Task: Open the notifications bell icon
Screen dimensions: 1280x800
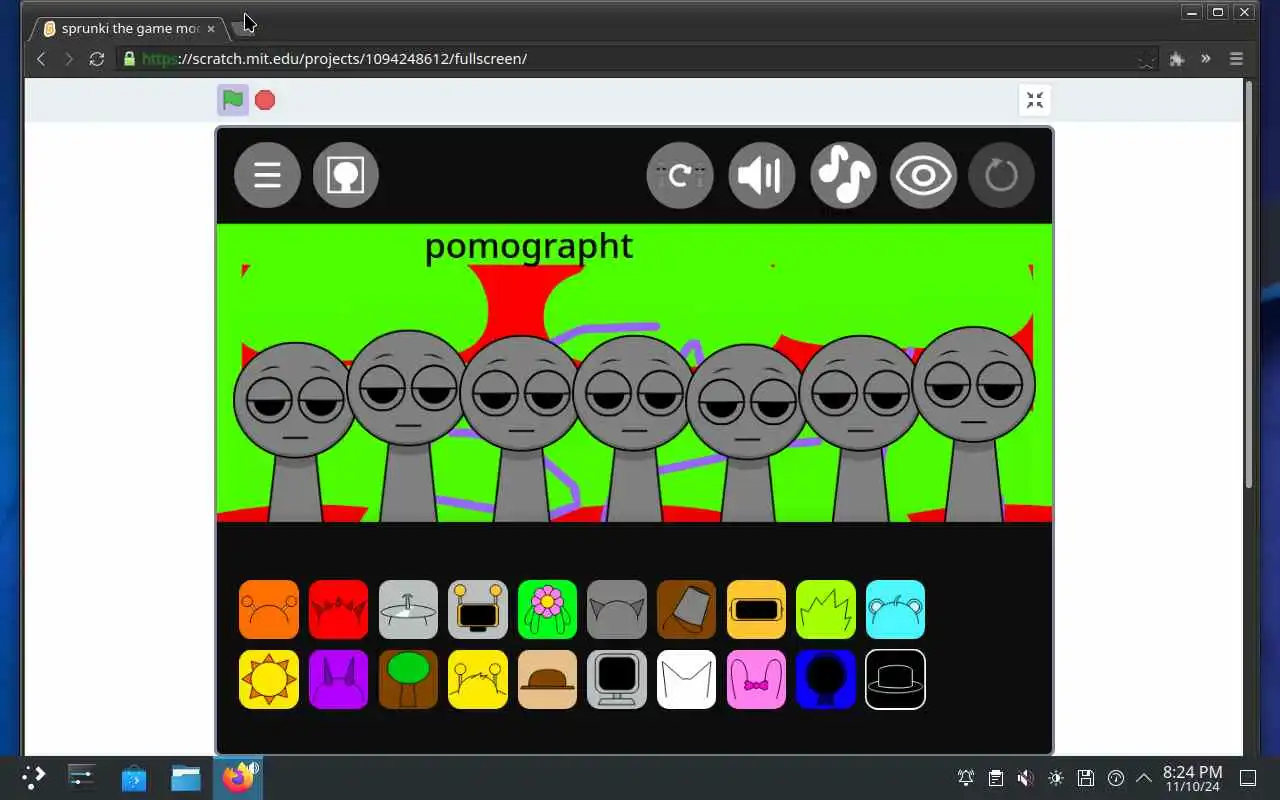Action: (966, 778)
